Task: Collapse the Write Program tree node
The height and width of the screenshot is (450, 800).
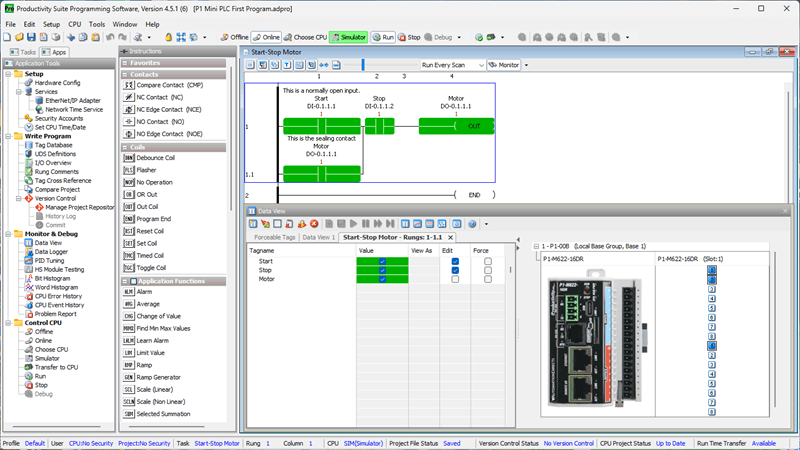Action: click(9, 136)
